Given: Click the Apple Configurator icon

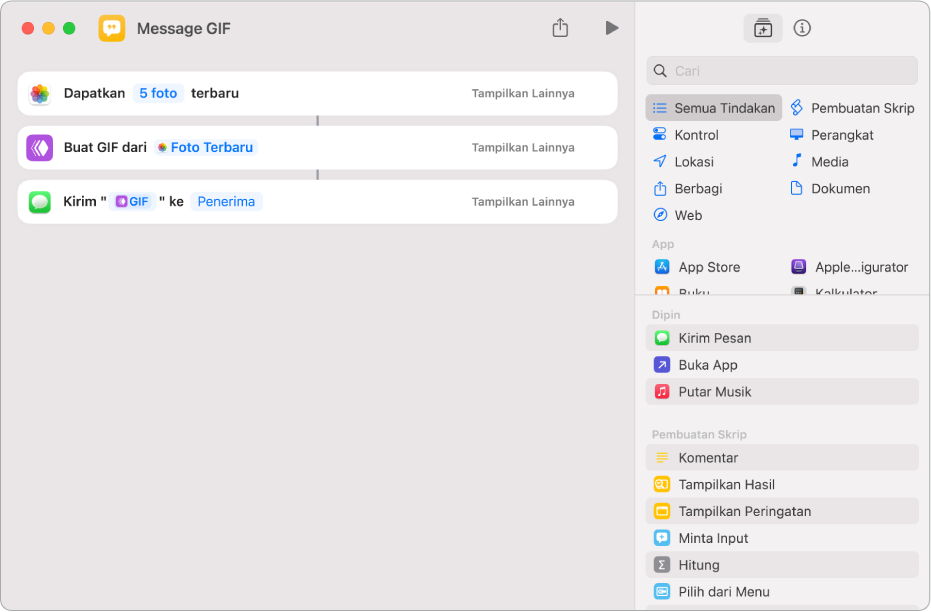Looking at the screenshot, I should (799, 267).
